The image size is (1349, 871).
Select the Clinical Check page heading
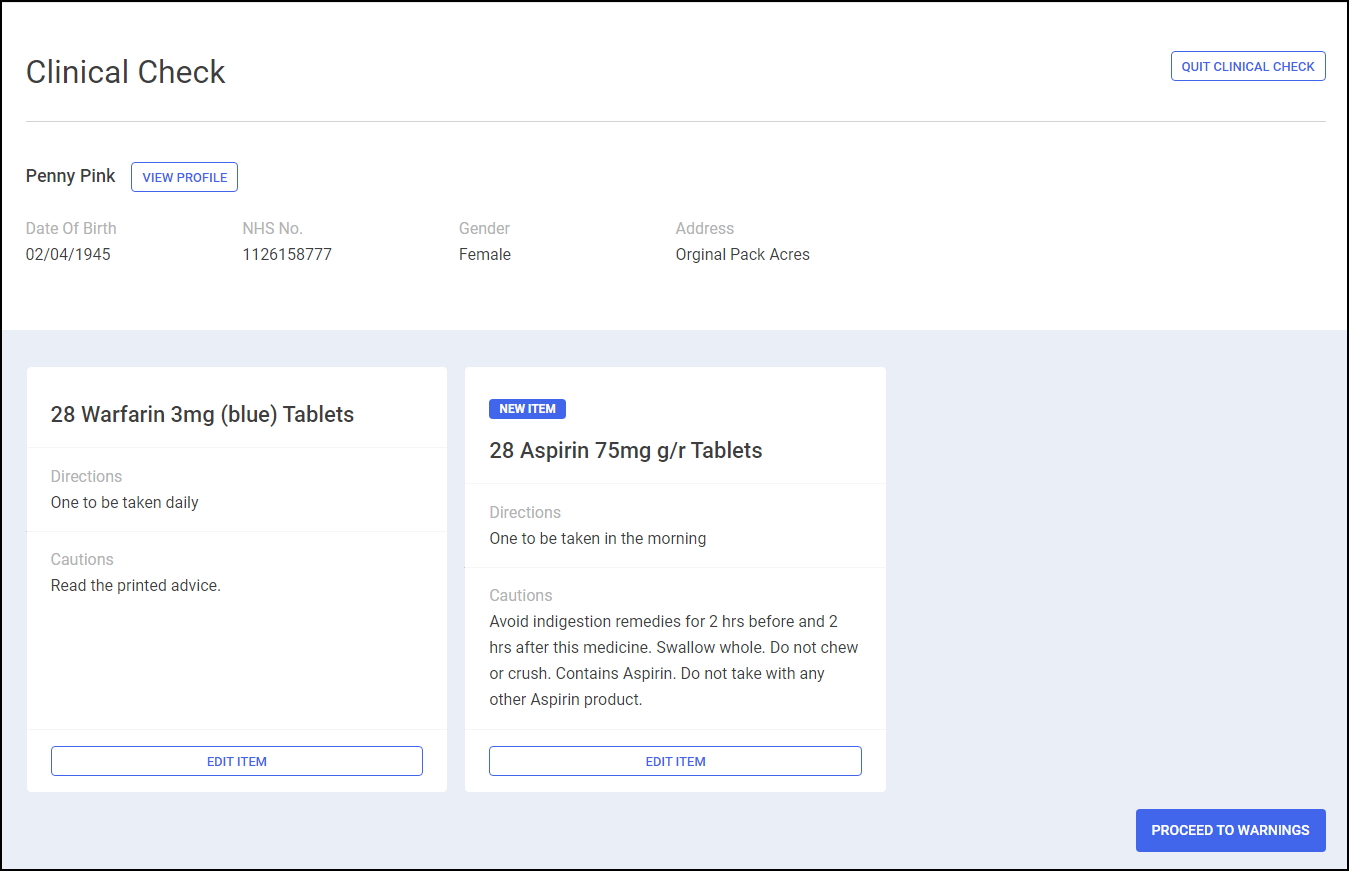(126, 72)
